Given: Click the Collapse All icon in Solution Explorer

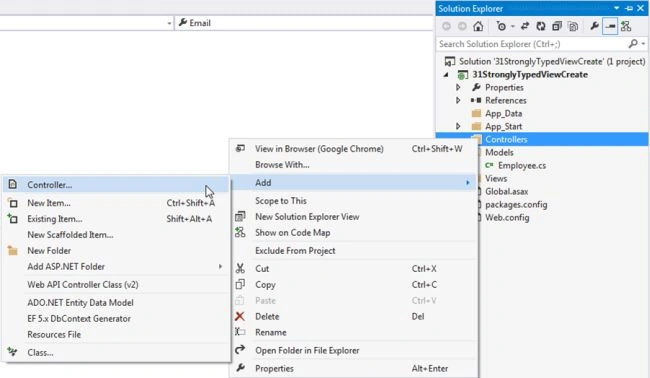Looking at the screenshot, I should pyautogui.click(x=557, y=27).
